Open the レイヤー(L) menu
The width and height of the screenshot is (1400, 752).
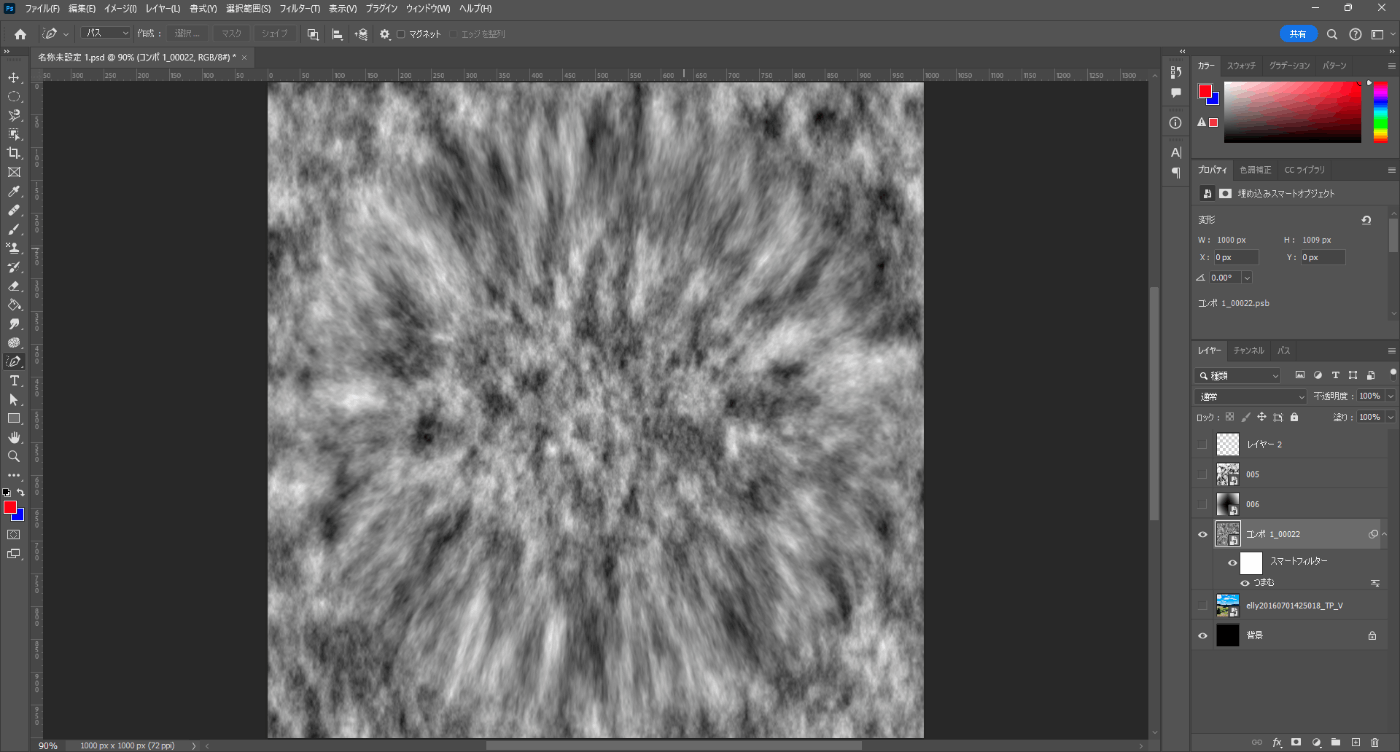[163, 8]
